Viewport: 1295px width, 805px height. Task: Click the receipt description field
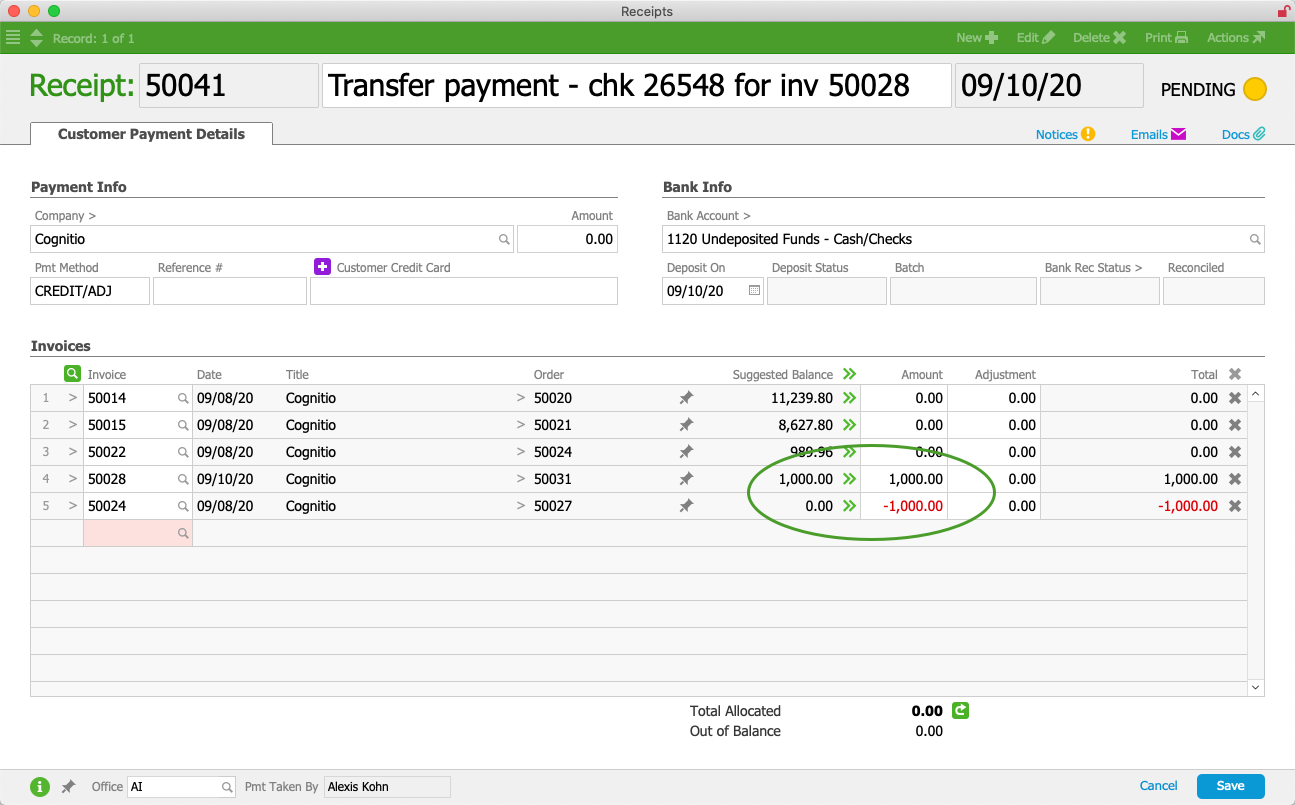636,86
